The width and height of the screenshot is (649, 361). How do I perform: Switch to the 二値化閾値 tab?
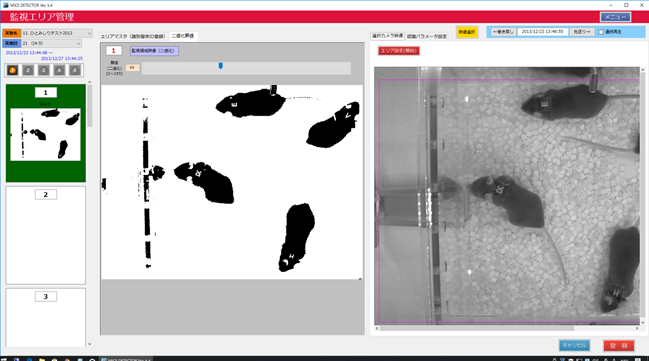click(x=183, y=36)
